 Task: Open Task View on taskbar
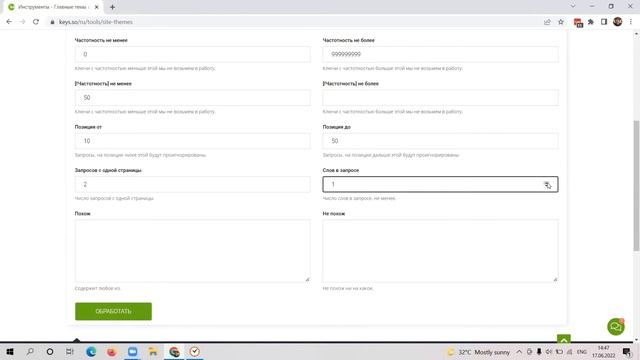[x=70, y=351]
